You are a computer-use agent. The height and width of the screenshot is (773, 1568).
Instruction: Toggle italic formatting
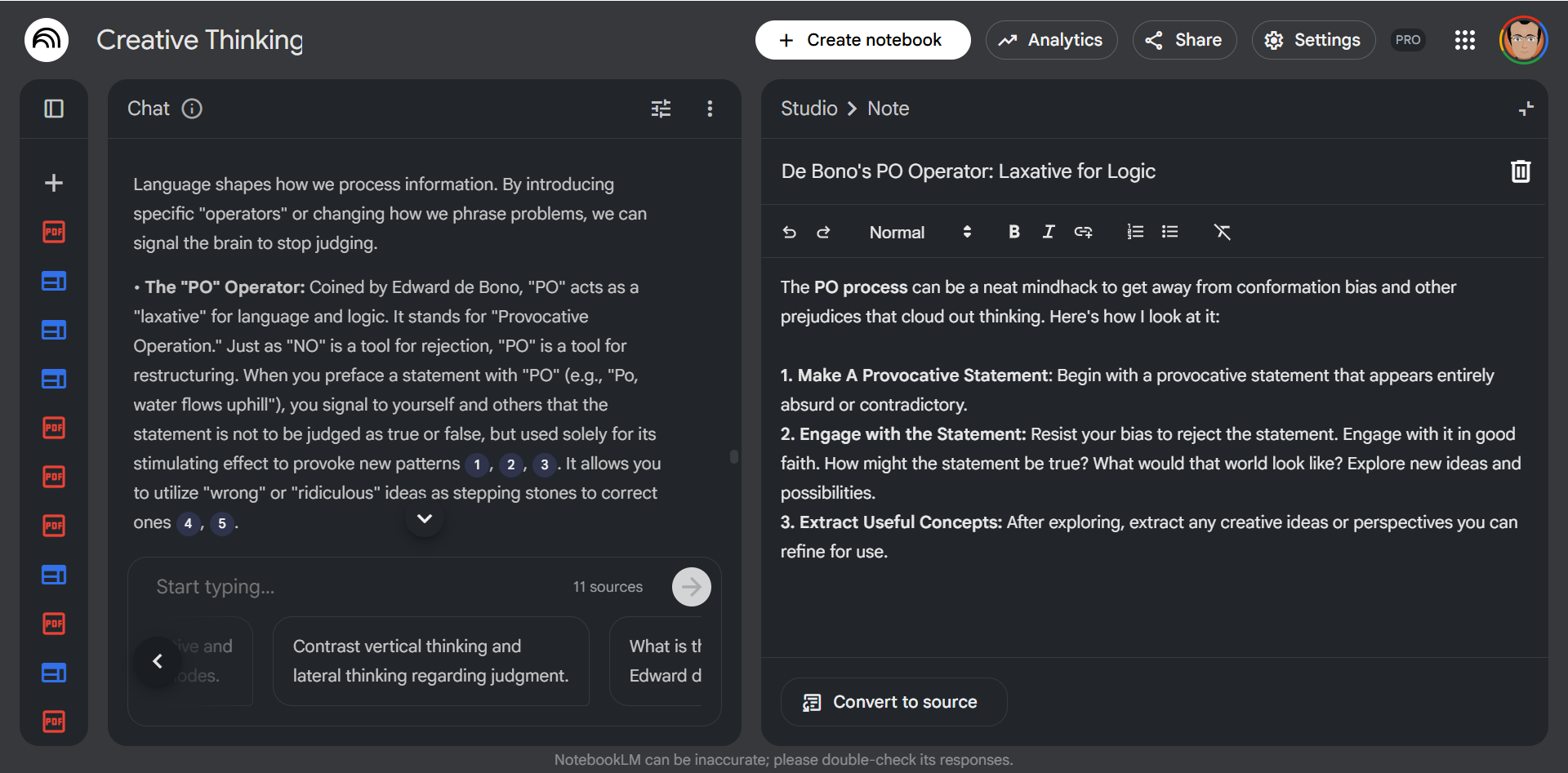[1049, 233]
